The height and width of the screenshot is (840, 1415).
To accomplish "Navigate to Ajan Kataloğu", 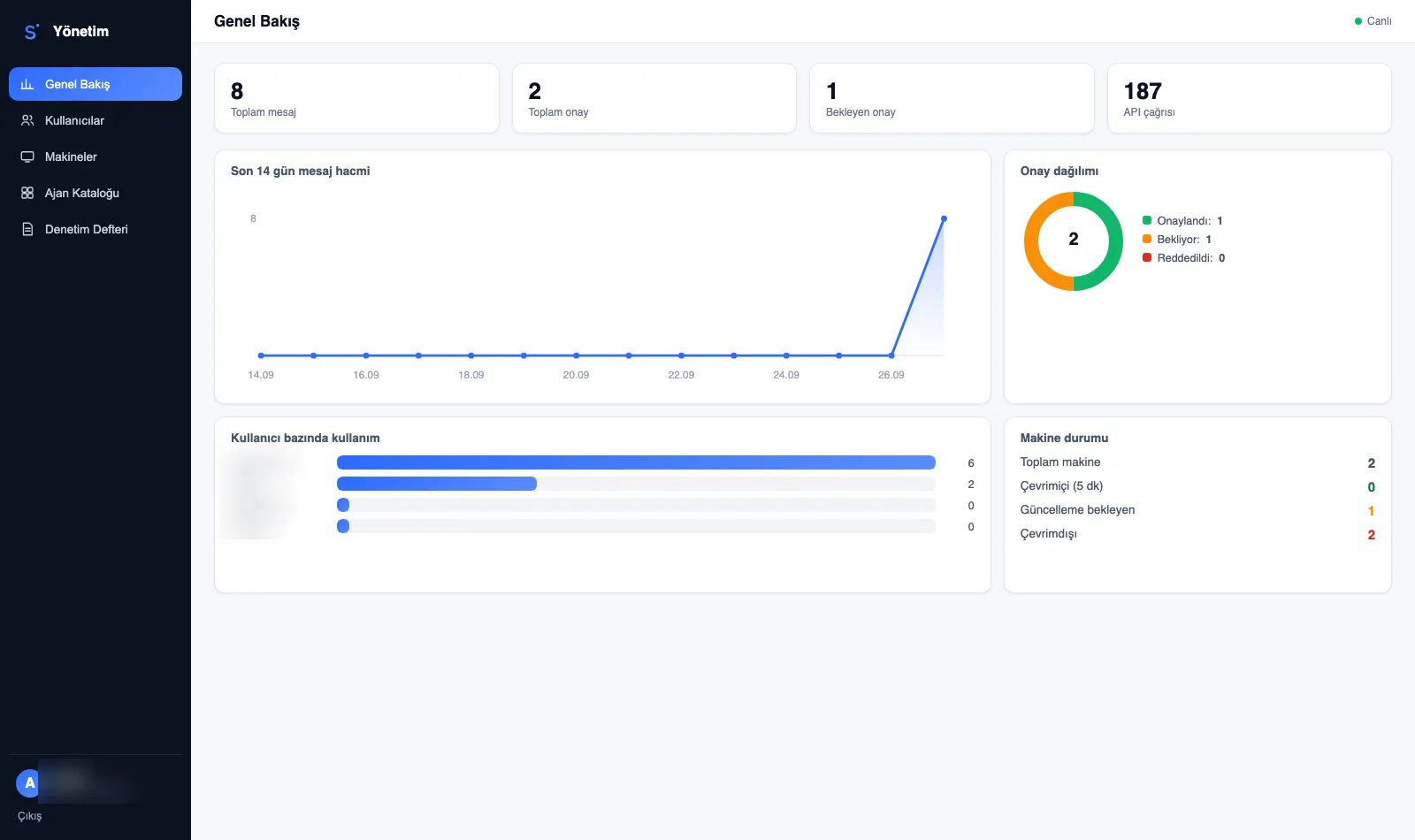I will pyautogui.click(x=96, y=193).
